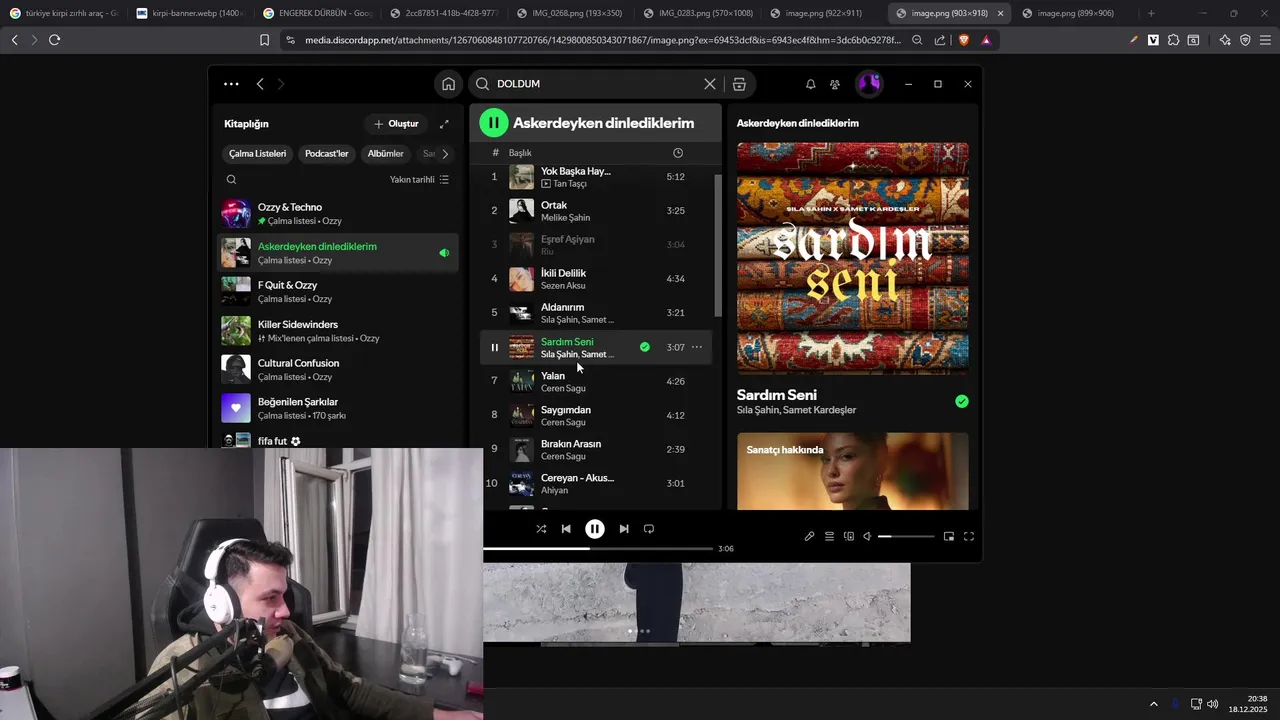Image resolution: width=1280 pixels, height=720 pixels.
Task: Enter fullscreen mode in Spotify player
Action: pos(969,537)
